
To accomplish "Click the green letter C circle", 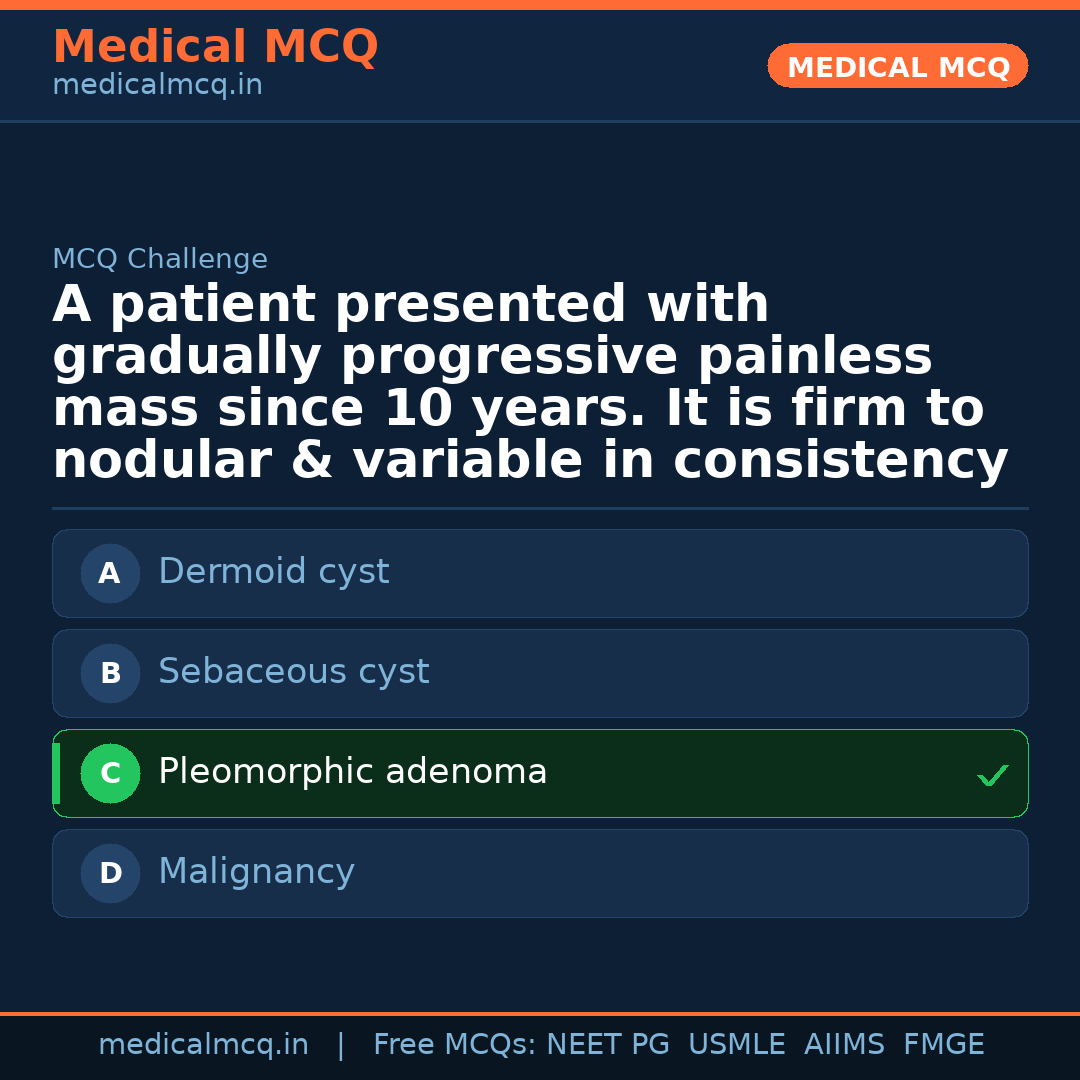I will (x=110, y=774).
